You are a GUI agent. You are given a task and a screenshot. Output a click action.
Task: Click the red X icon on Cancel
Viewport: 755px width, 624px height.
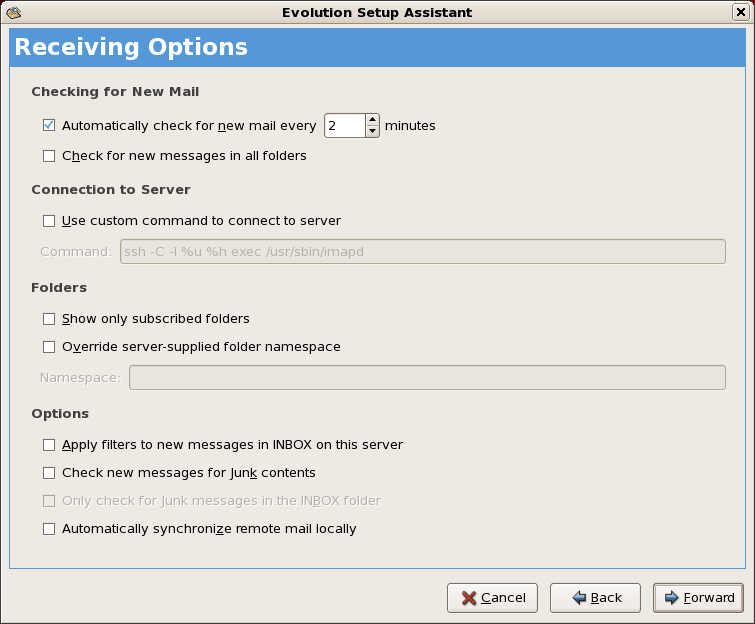(x=468, y=598)
